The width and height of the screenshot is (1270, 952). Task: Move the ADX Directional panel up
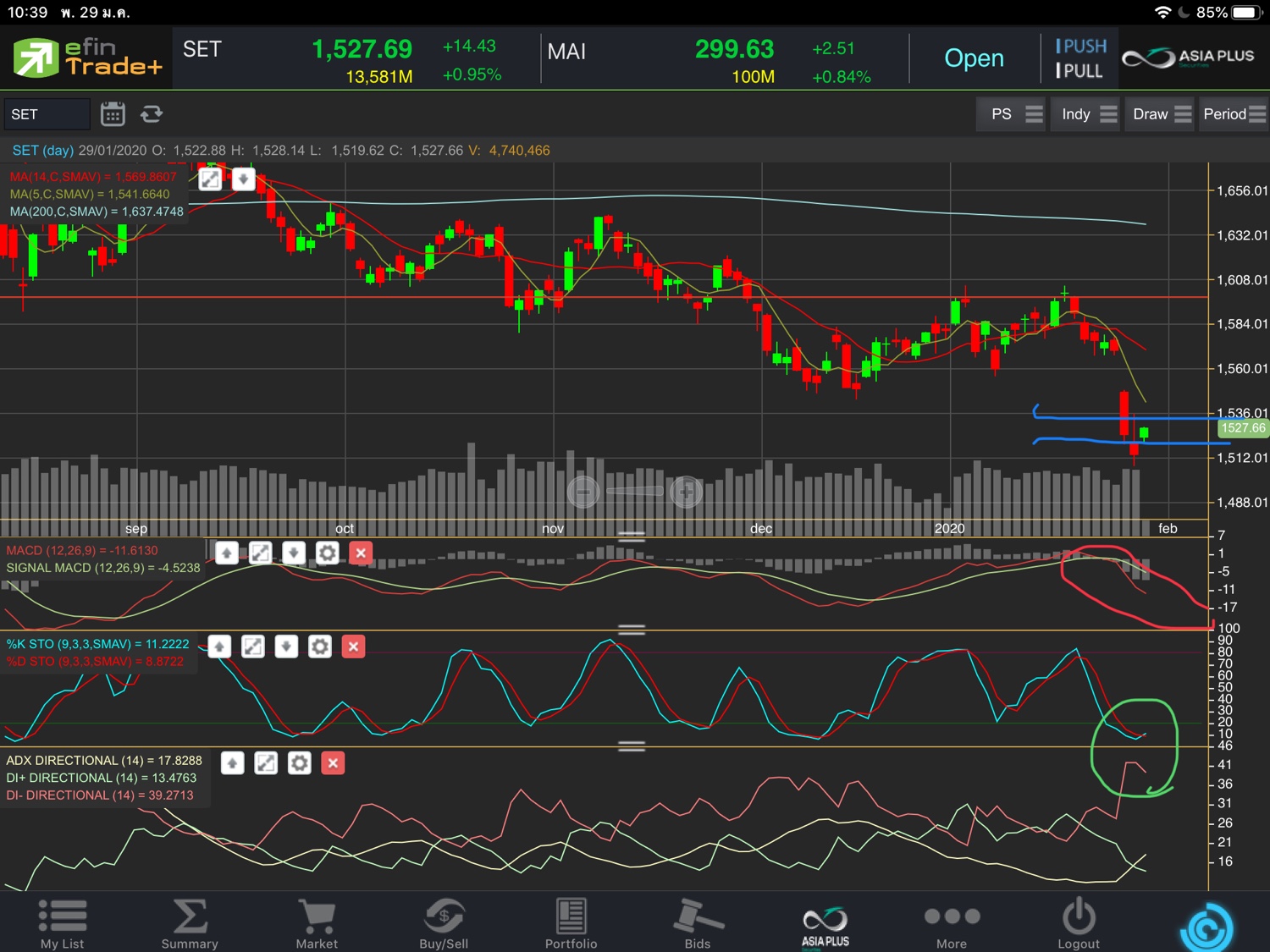[x=232, y=763]
